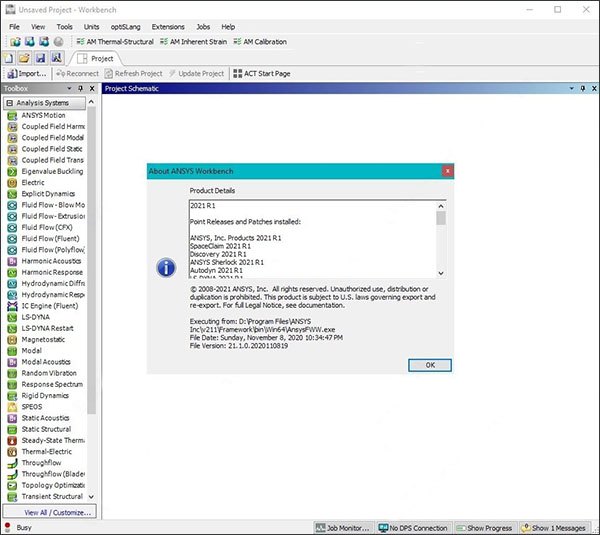The height and width of the screenshot is (535, 600).
Task: Select the Project tab
Action: tap(96, 59)
